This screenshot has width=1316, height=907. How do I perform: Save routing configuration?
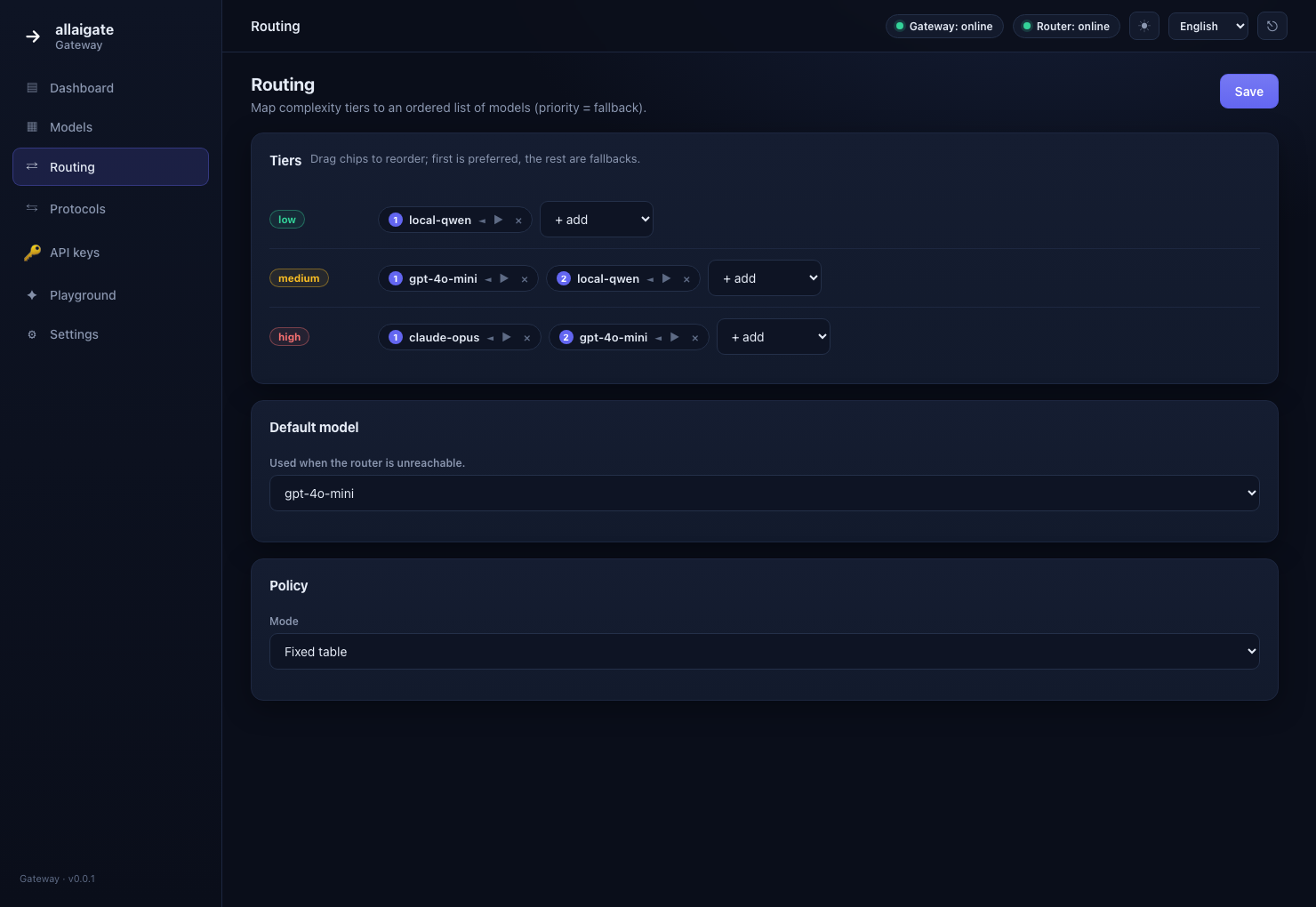tap(1248, 92)
